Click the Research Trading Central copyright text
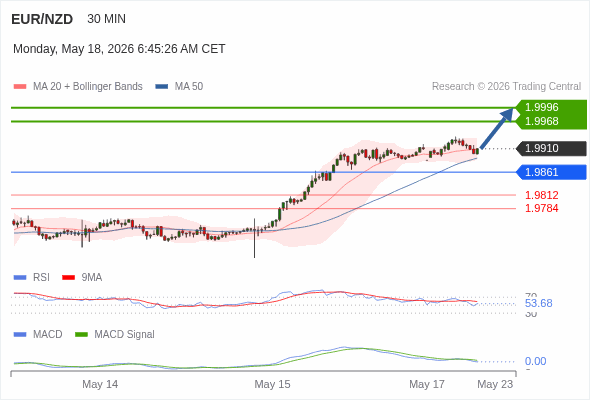Screen dimensions: 590x400 (506, 87)
